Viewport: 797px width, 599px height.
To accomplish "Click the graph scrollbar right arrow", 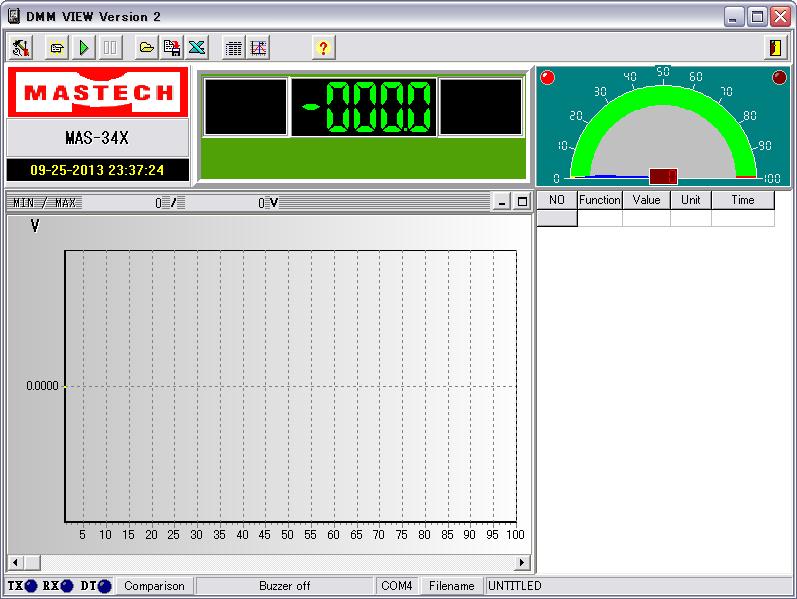I will coord(522,562).
